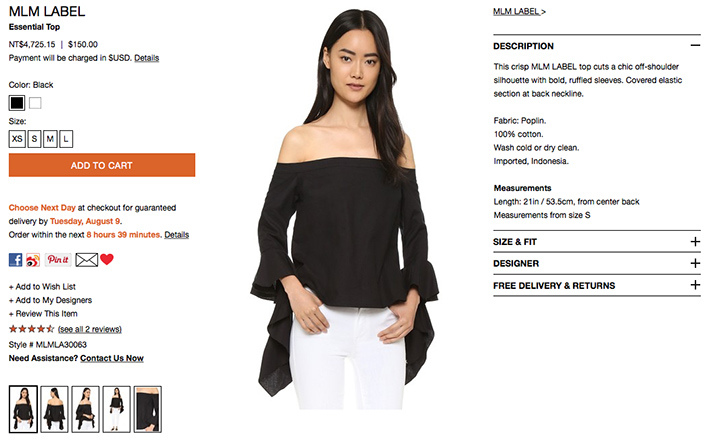This screenshot has height=440, width=709.
Task: Click Add to Cart button
Action: 102,165
